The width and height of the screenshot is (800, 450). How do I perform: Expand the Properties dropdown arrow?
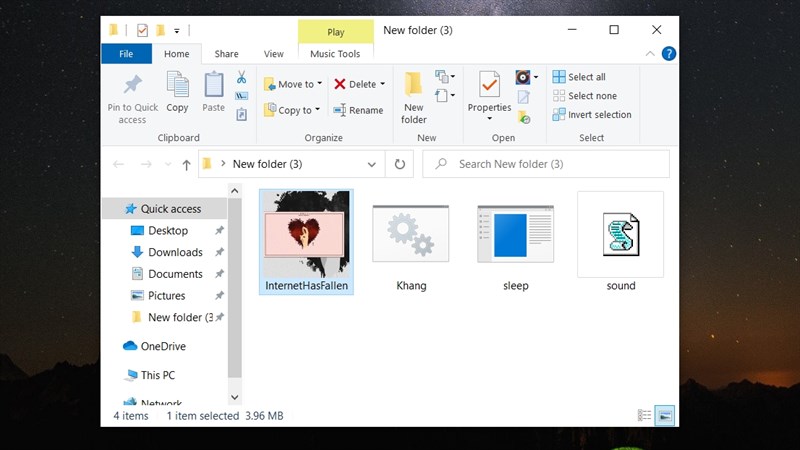(489, 118)
